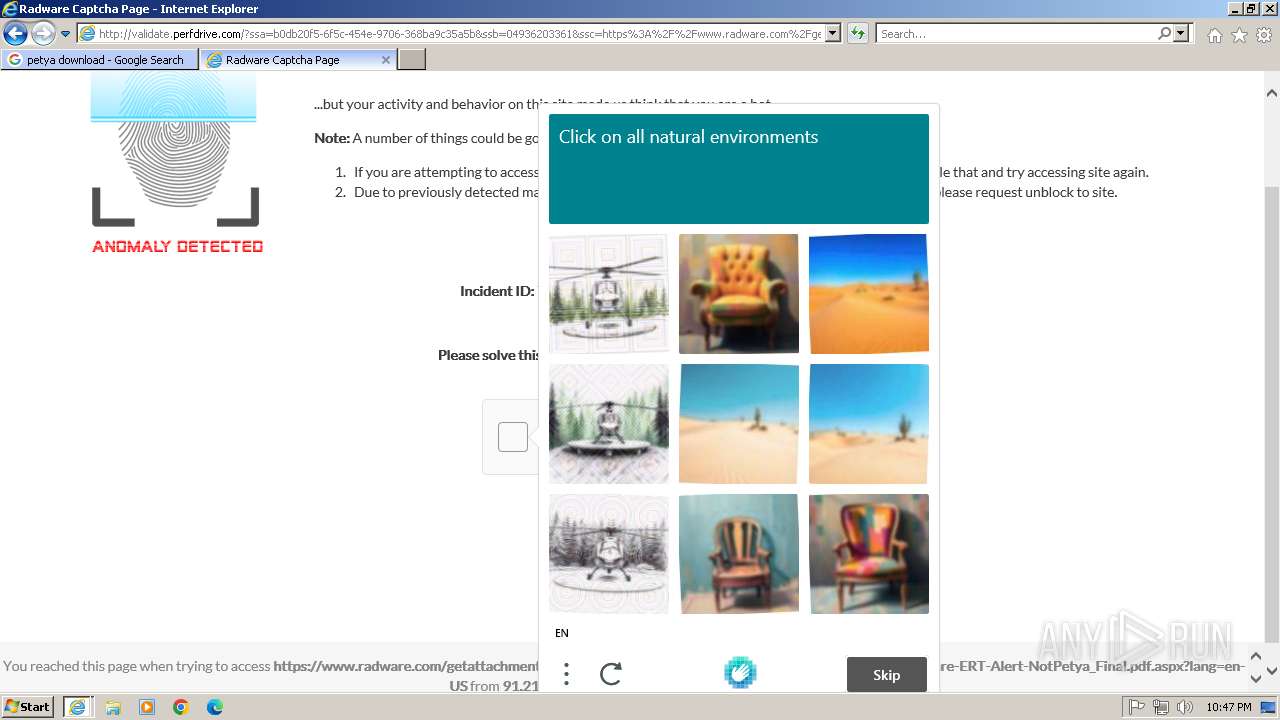This screenshot has height=720, width=1280.
Task: Open the captcha three-dot options menu
Action: click(x=566, y=674)
